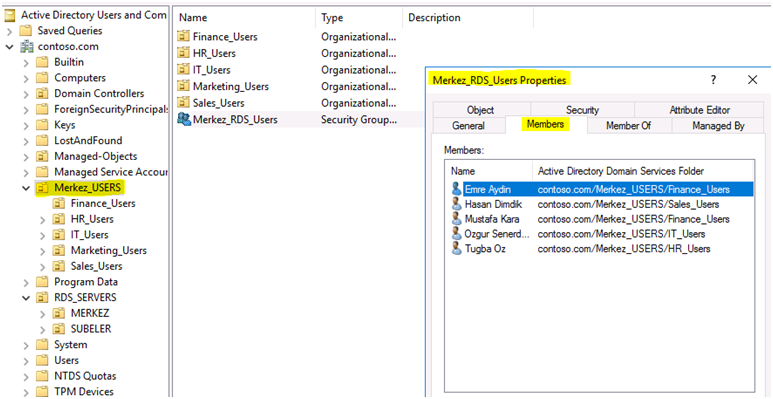Click the help question mark button
Screen dimensions: 773x399
tap(713, 80)
